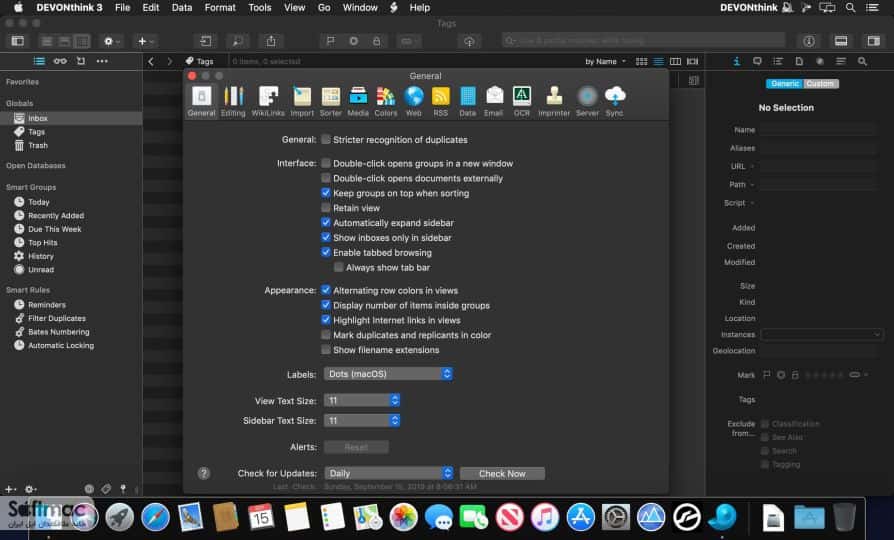Enable Stricter recognition of duplicates
The image size is (894, 540).
pyautogui.click(x=326, y=140)
